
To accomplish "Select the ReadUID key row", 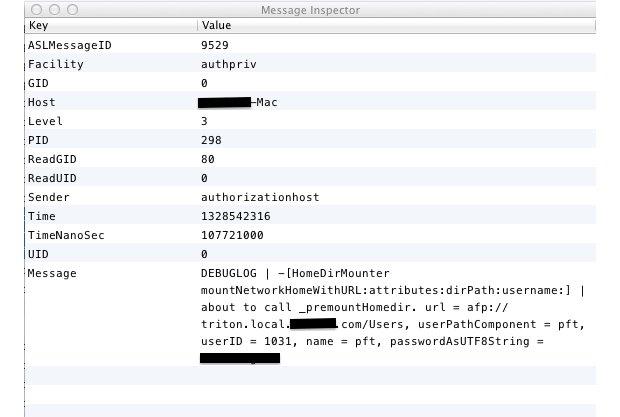I will pyautogui.click(x=53, y=178).
